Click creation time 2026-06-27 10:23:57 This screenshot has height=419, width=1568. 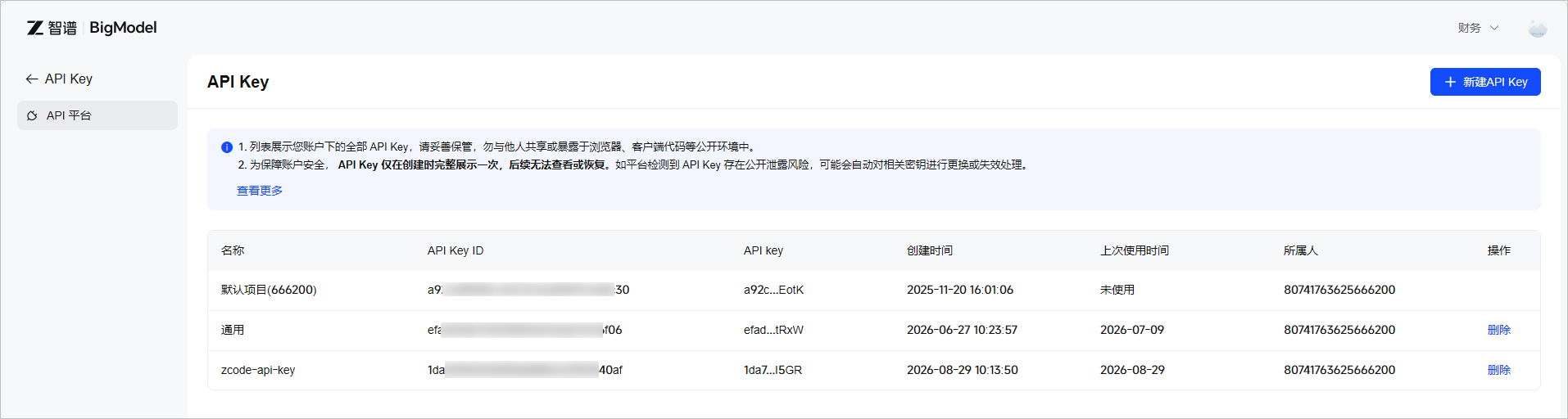(x=962, y=330)
